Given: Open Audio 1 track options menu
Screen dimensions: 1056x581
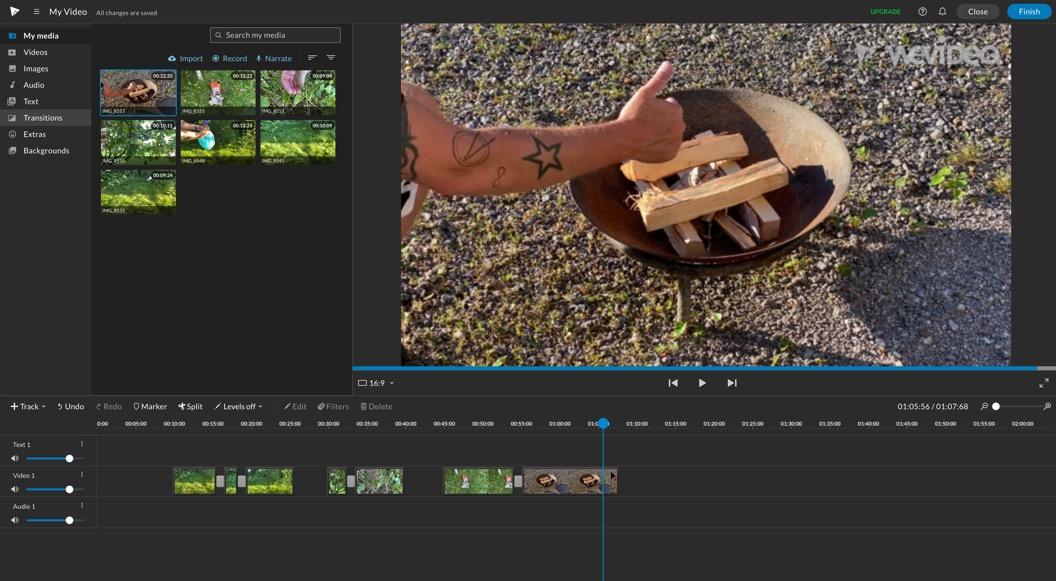Looking at the screenshot, I should click(82, 506).
